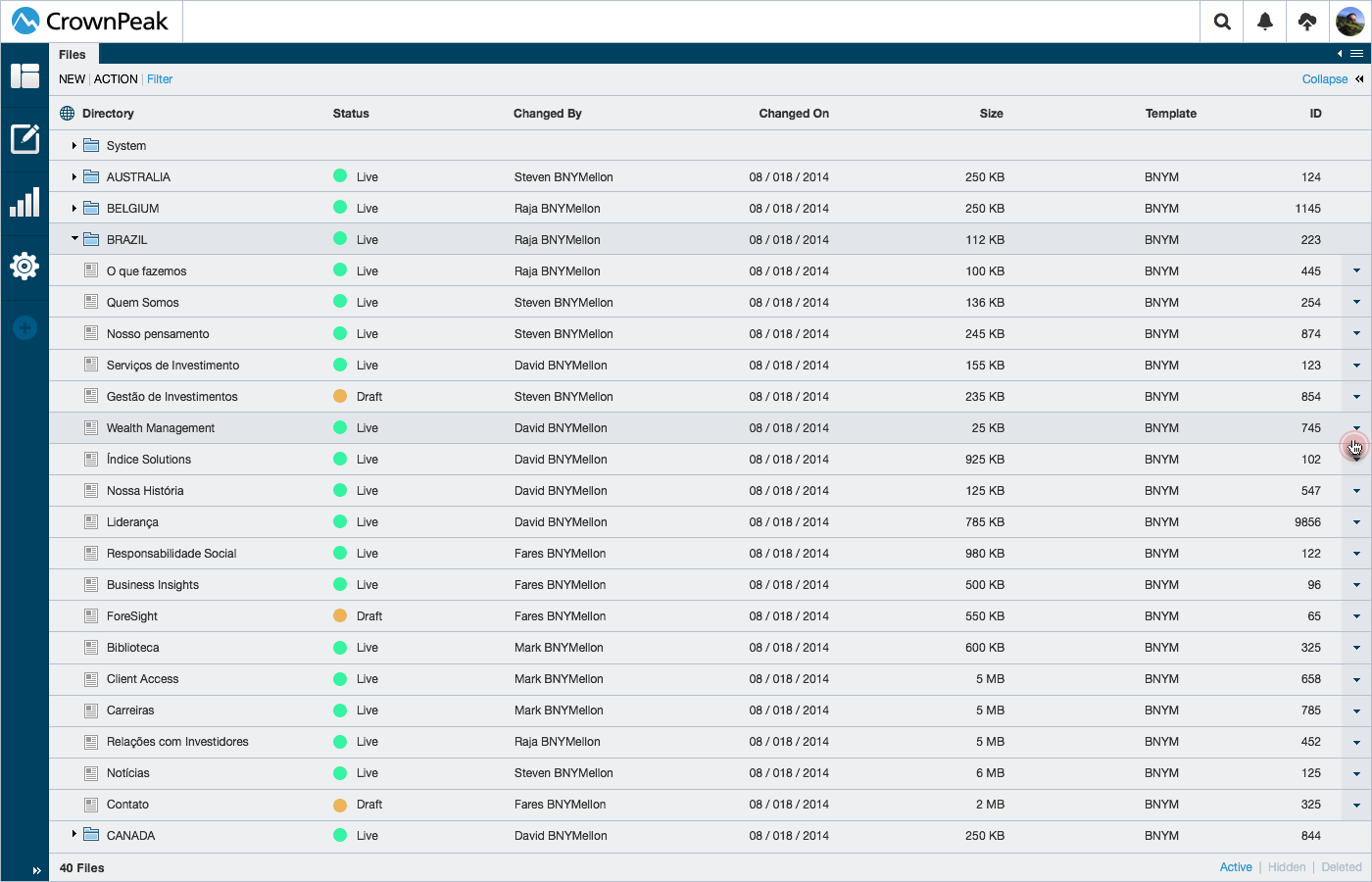Show Active files view

[x=1236, y=867]
